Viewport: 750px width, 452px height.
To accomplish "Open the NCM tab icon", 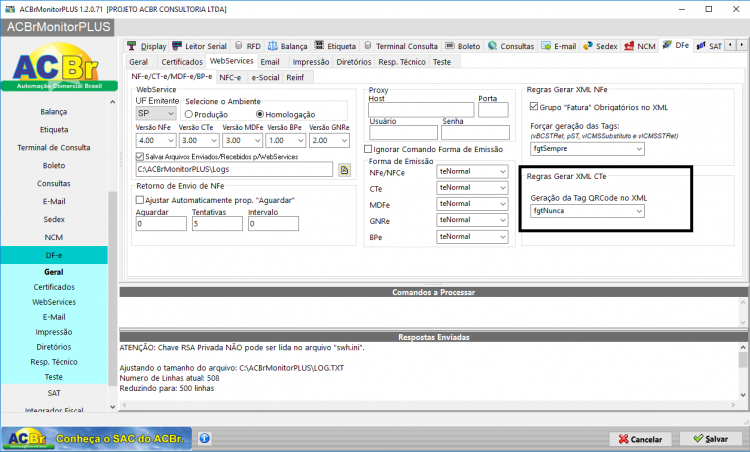I will [x=629, y=46].
